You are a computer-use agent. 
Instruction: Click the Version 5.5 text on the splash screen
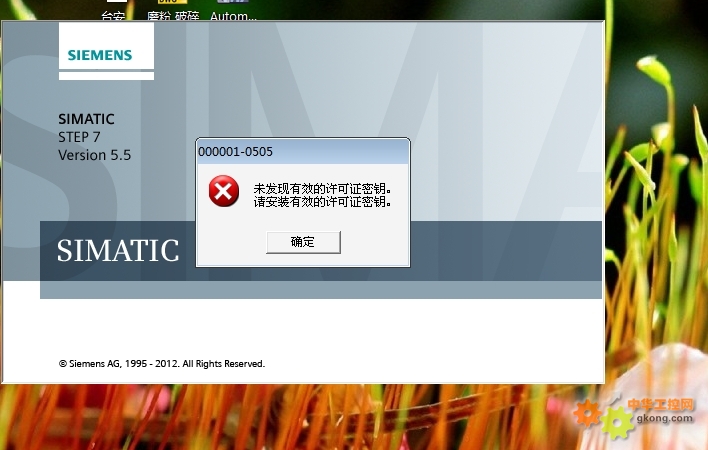pos(94,155)
